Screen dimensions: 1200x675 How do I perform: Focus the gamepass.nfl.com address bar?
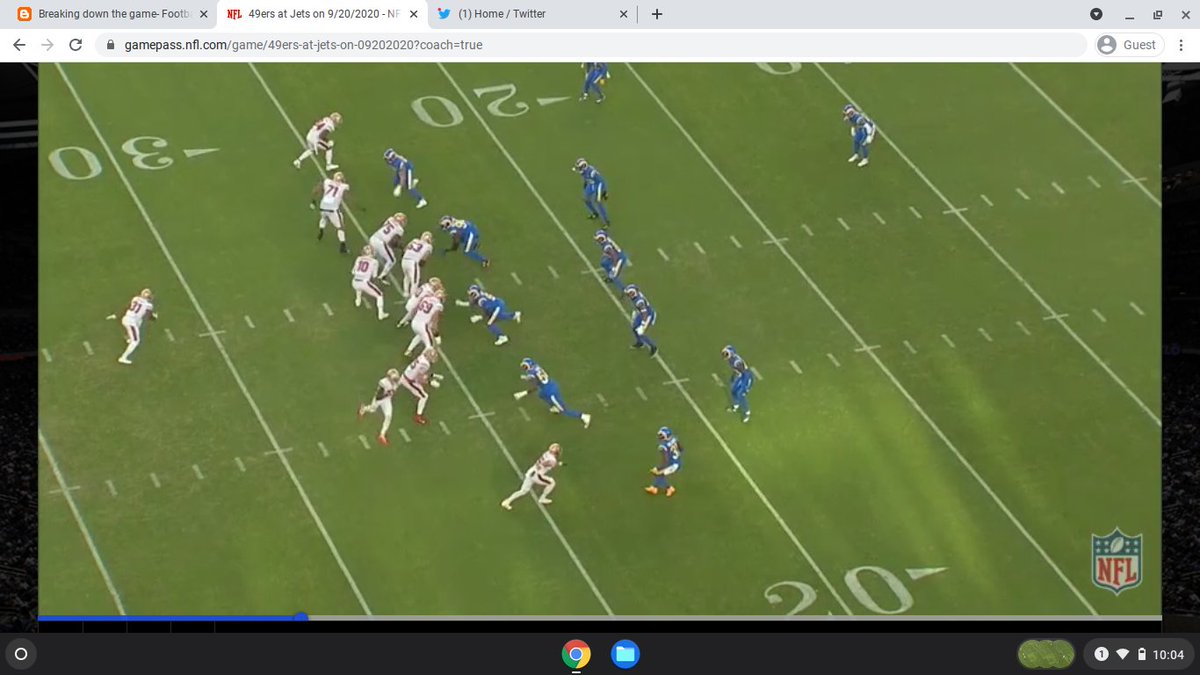click(590, 45)
